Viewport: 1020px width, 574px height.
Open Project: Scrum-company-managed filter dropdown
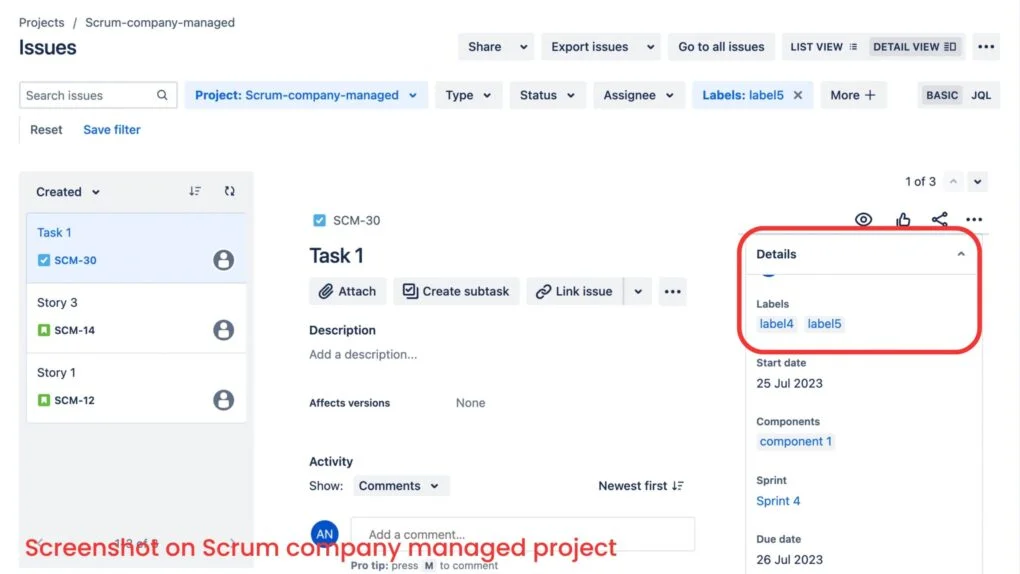coord(306,95)
